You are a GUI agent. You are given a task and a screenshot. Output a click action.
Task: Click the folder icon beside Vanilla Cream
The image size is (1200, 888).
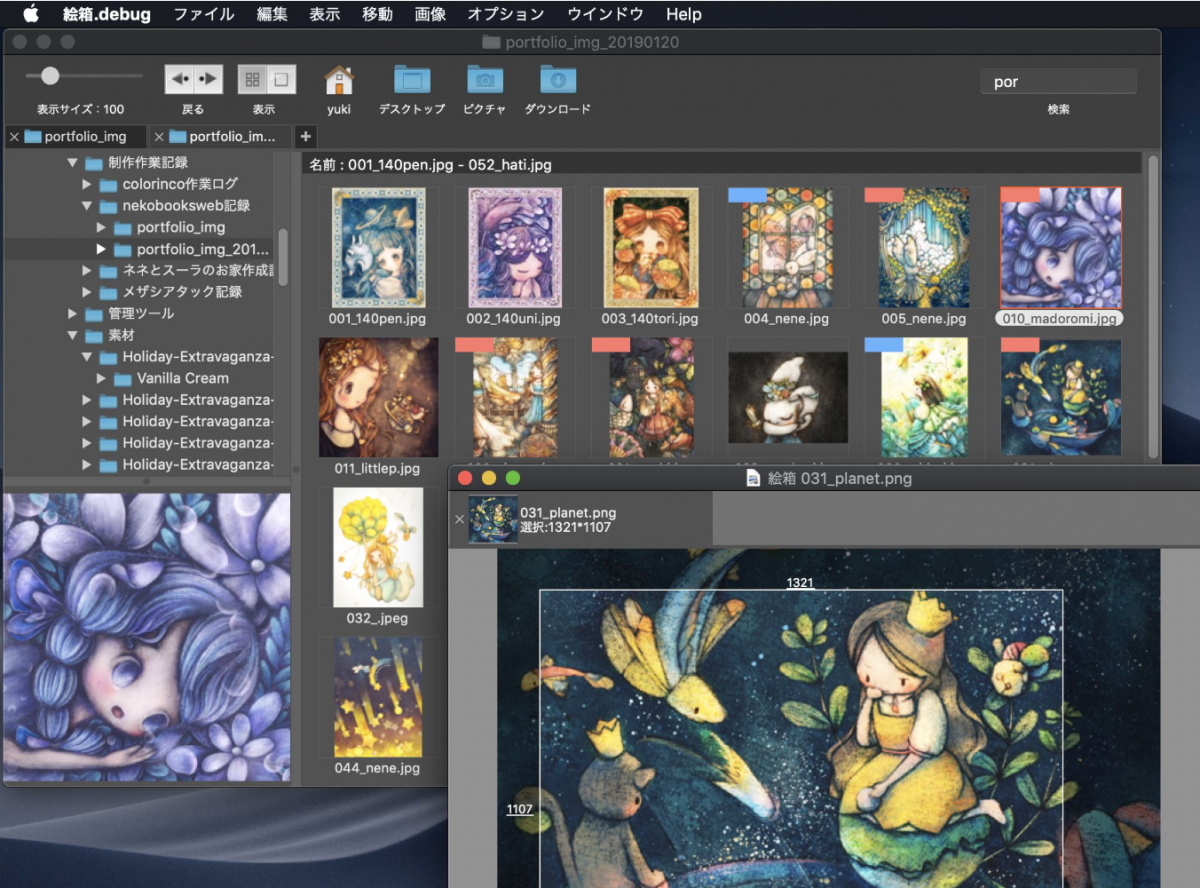pyautogui.click(x=122, y=378)
